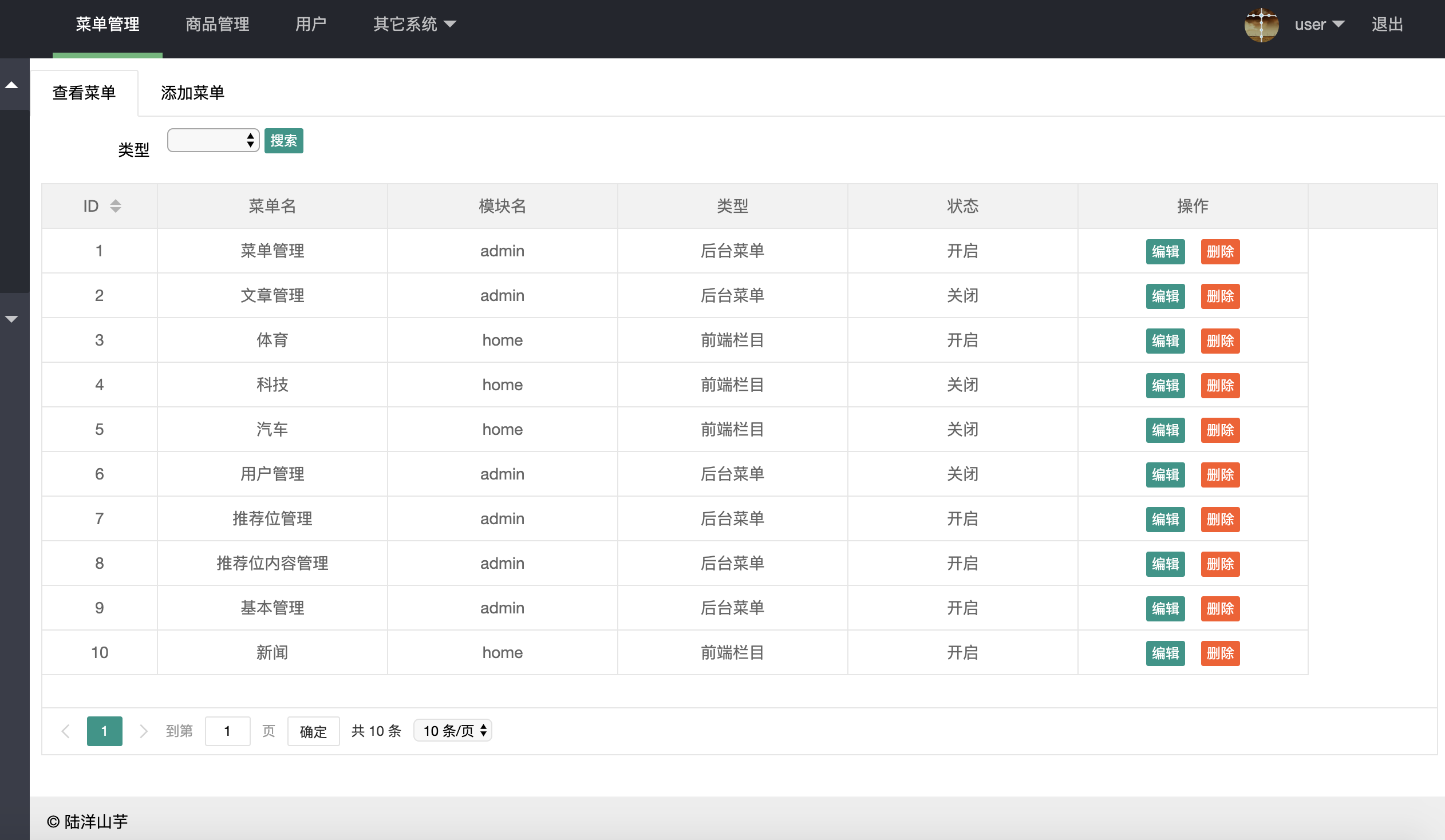The image size is (1445, 840).
Task: Go to previous page arrow
Action: pyautogui.click(x=65, y=731)
